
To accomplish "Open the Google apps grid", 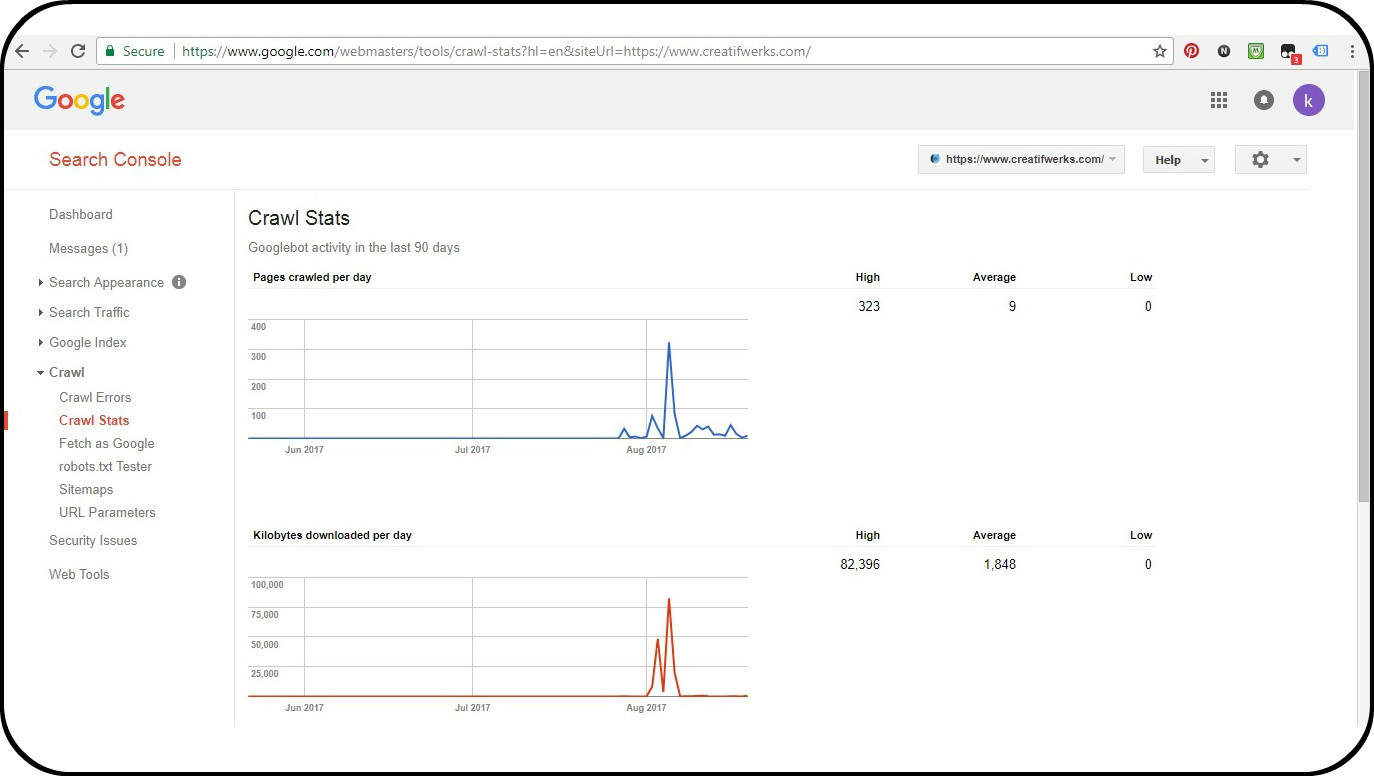I will pyautogui.click(x=1219, y=100).
